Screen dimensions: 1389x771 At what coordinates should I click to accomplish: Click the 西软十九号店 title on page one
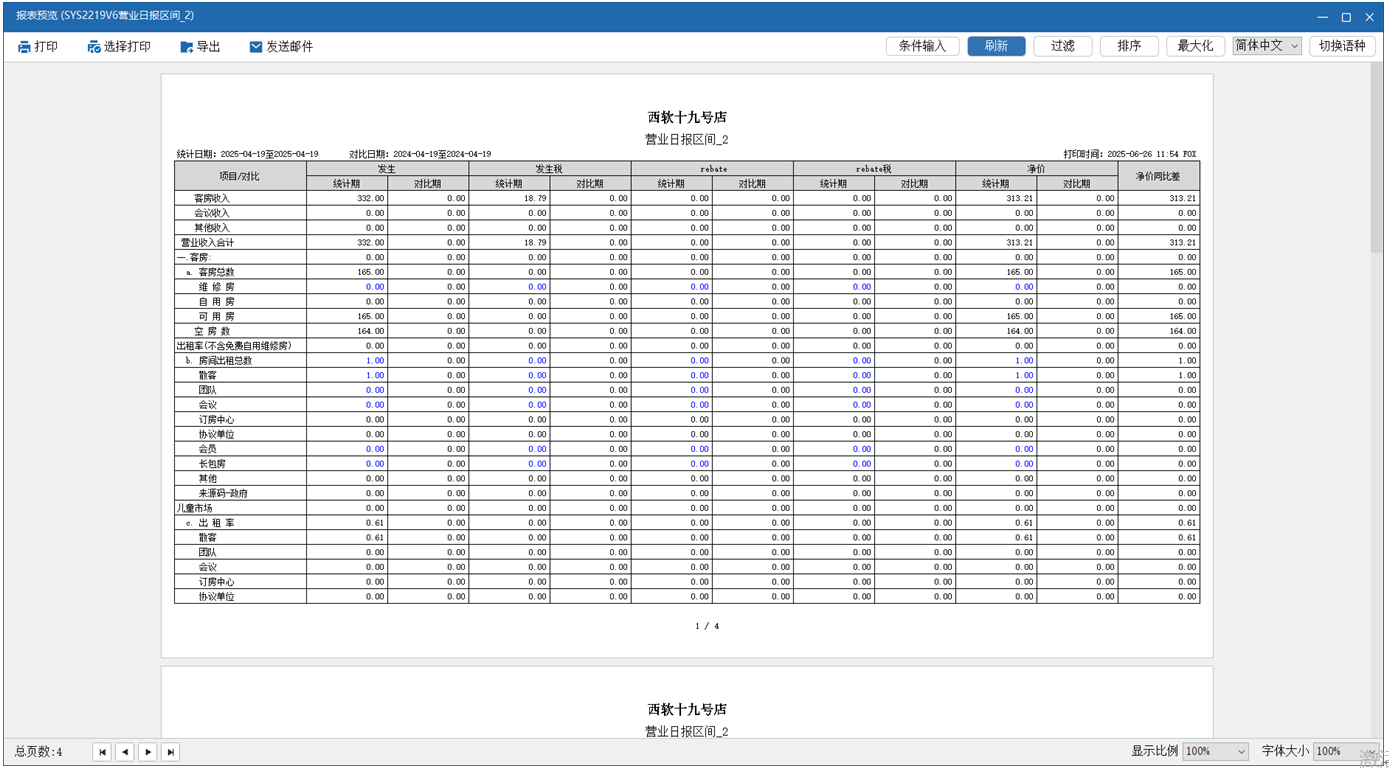(x=687, y=117)
